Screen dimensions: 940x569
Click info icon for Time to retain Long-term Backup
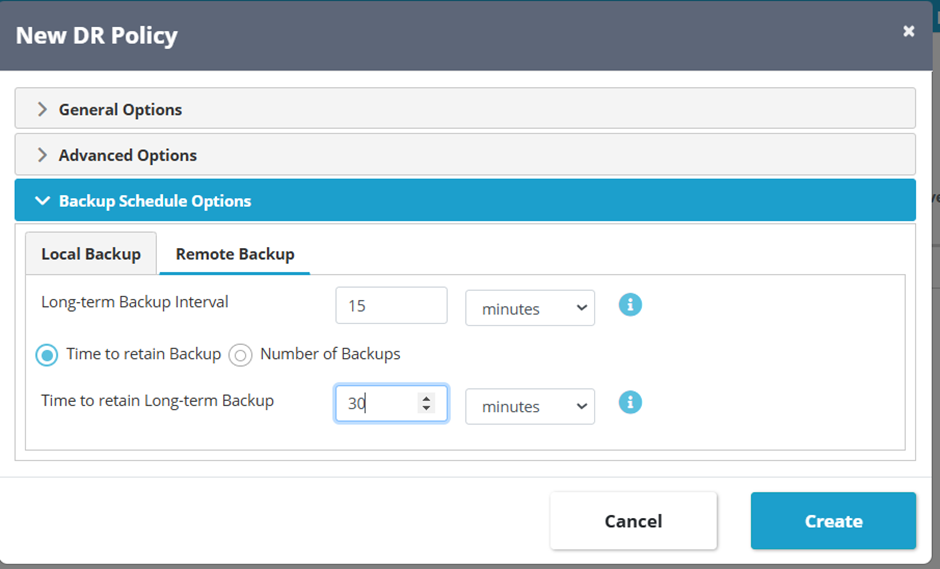click(x=630, y=402)
